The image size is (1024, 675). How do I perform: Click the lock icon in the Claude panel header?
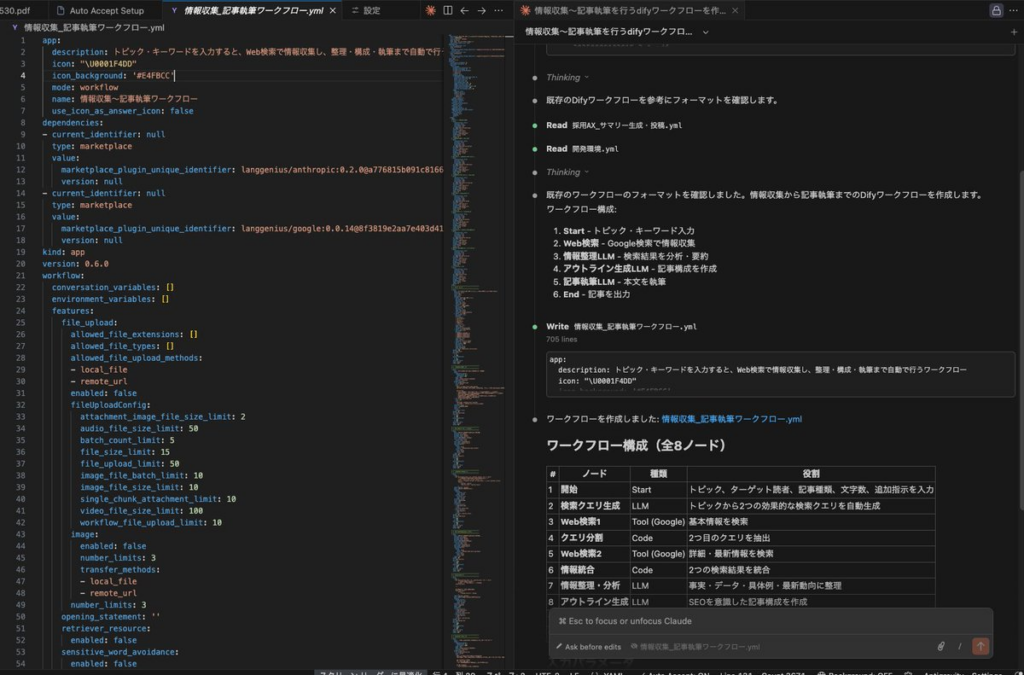(x=997, y=10)
